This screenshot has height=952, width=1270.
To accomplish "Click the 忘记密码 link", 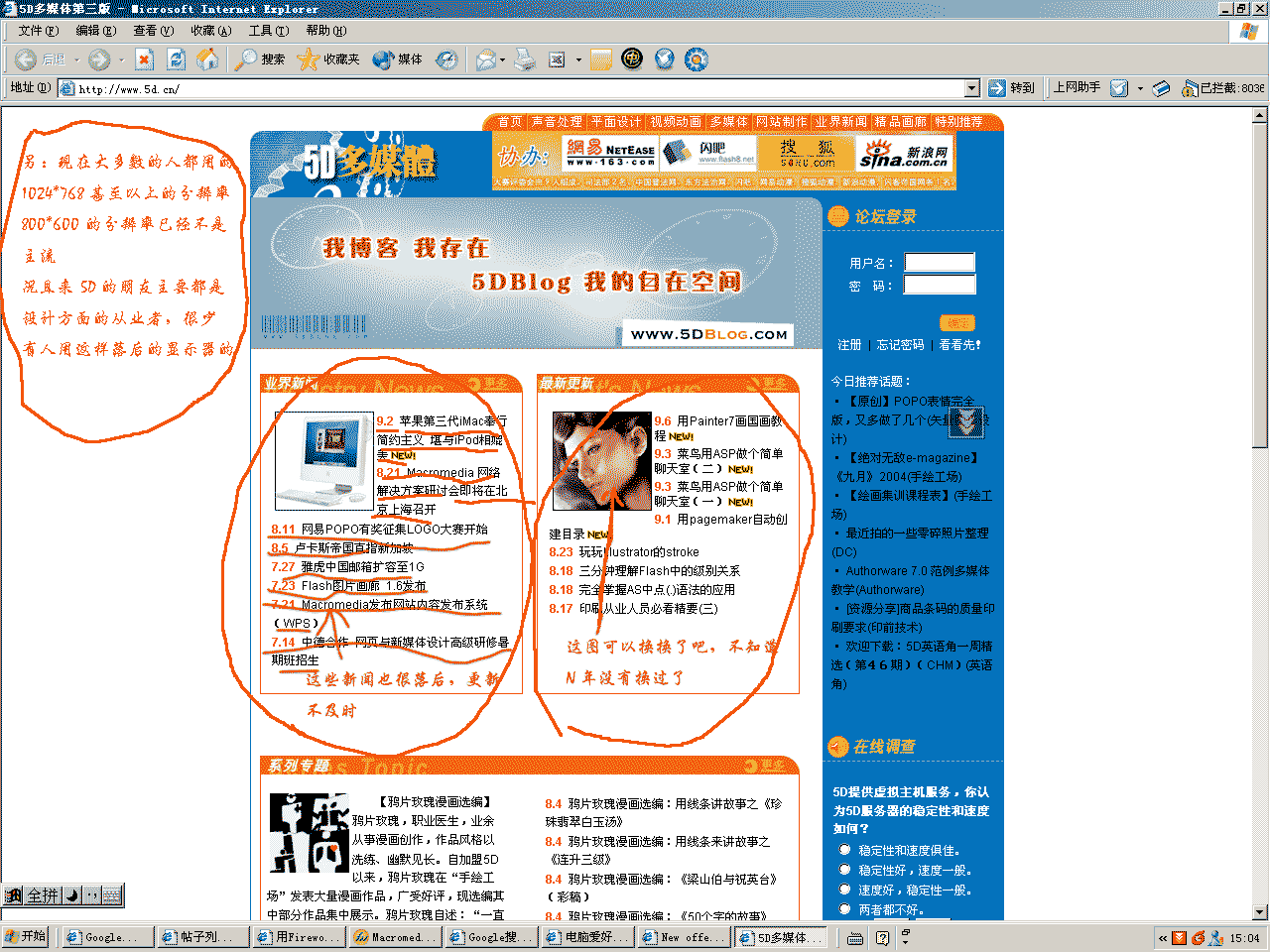I will pyautogui.click(x=900, y=345).
